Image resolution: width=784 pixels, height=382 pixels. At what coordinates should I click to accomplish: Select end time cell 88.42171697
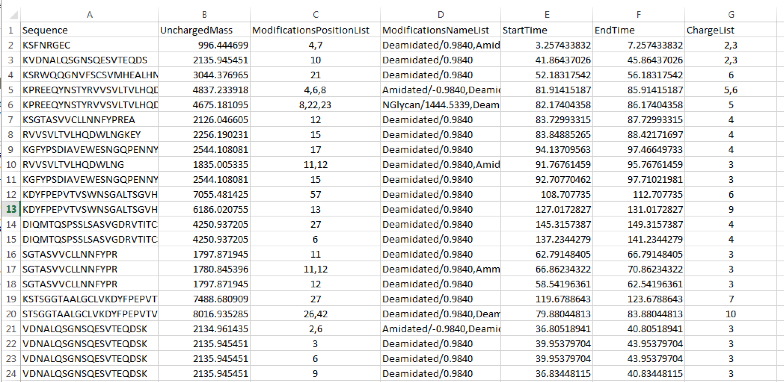pos(638,135)
